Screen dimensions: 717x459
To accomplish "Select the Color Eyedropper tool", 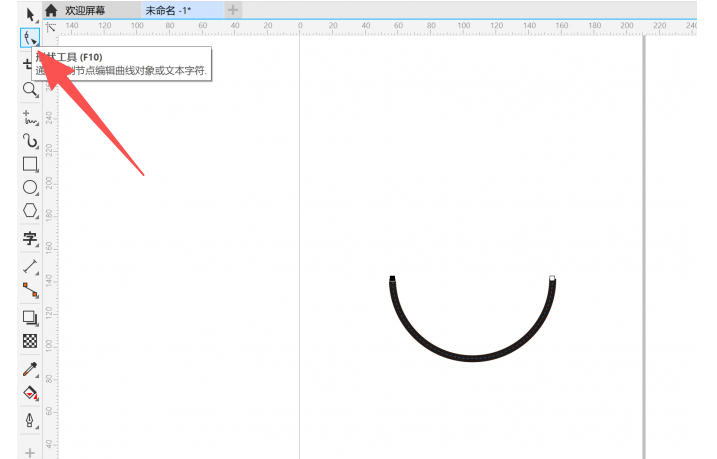I will click(30, 369).
